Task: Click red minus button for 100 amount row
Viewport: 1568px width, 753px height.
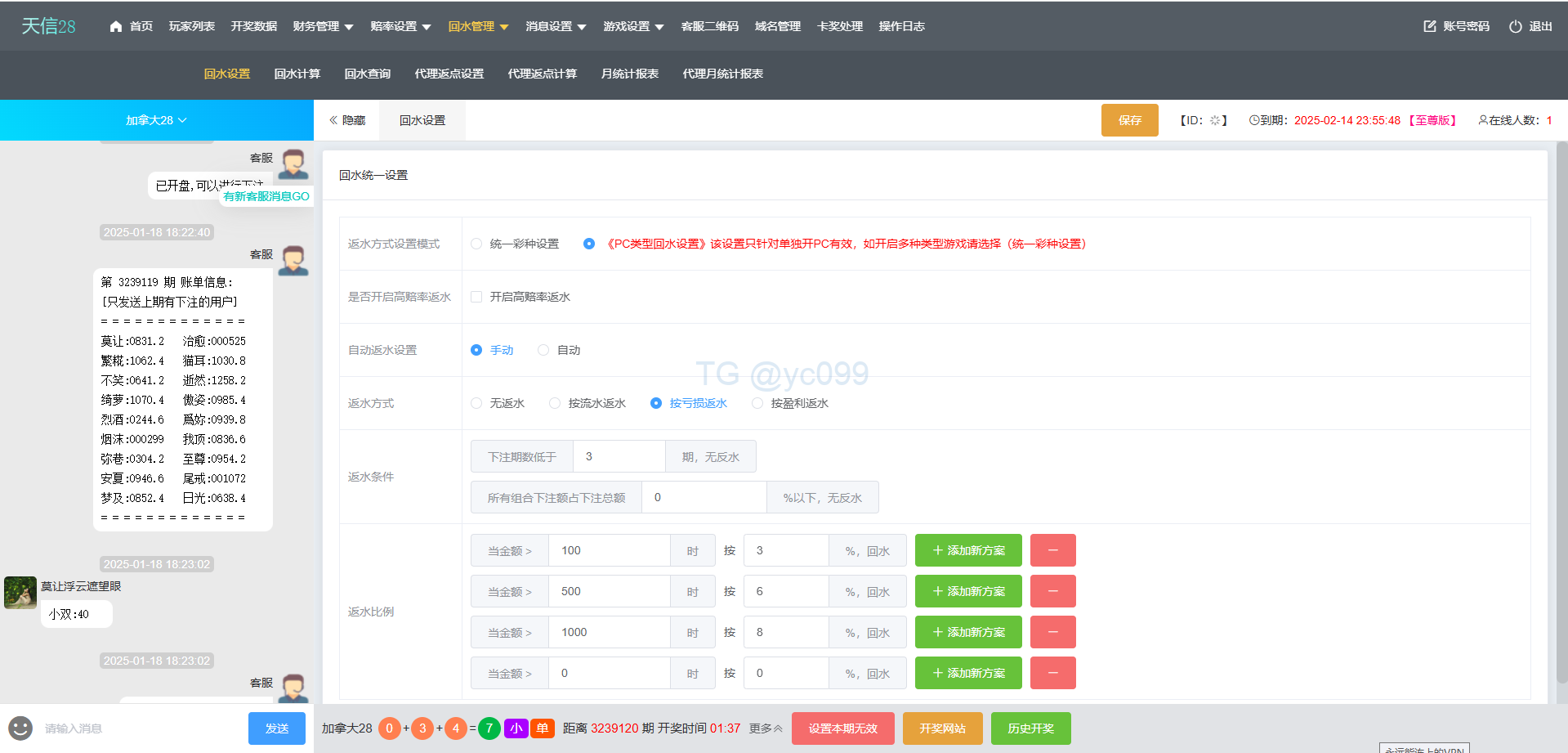Action: [1052, 550]
